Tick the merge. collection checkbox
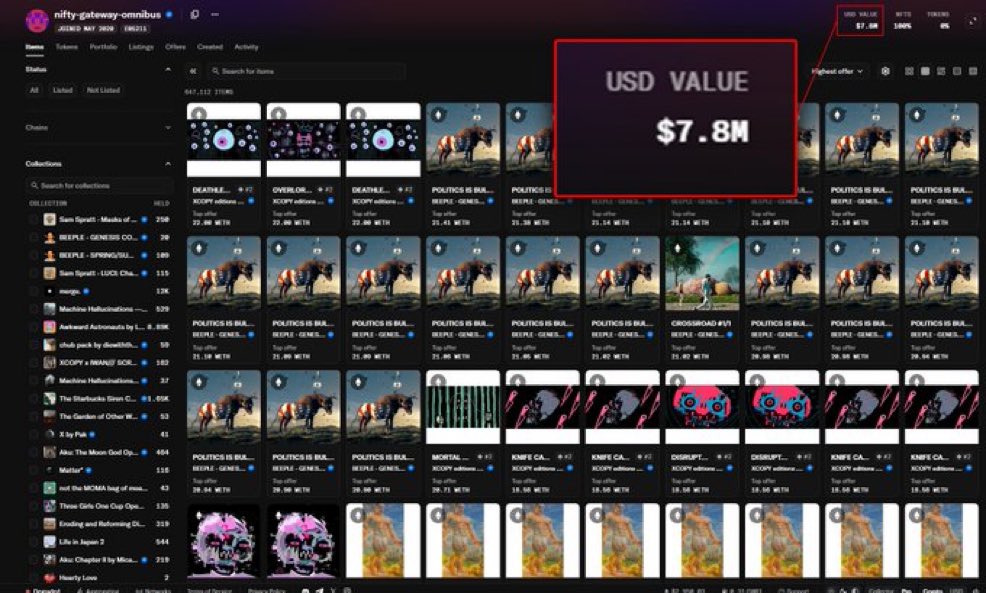 [x=33, y=291]
